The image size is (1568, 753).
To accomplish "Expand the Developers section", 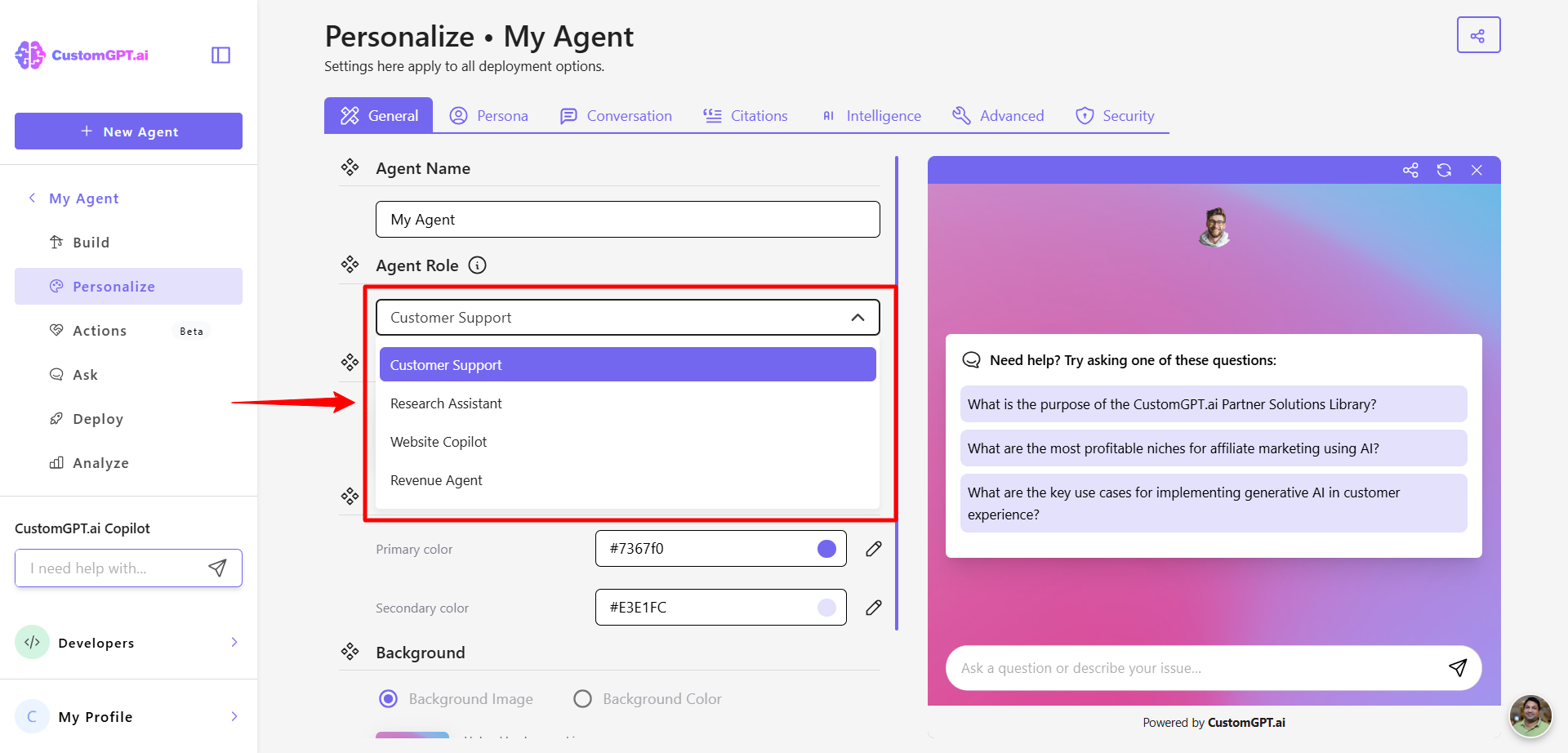I will pyautogui.click(x=234, y=642).
